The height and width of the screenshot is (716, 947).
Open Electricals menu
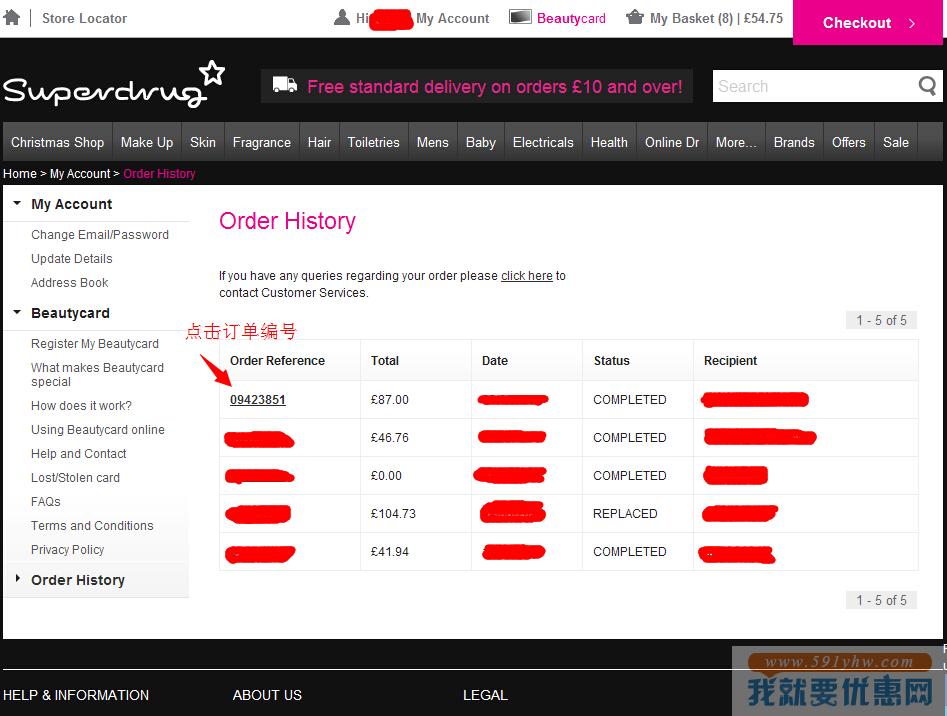point(543,142)
